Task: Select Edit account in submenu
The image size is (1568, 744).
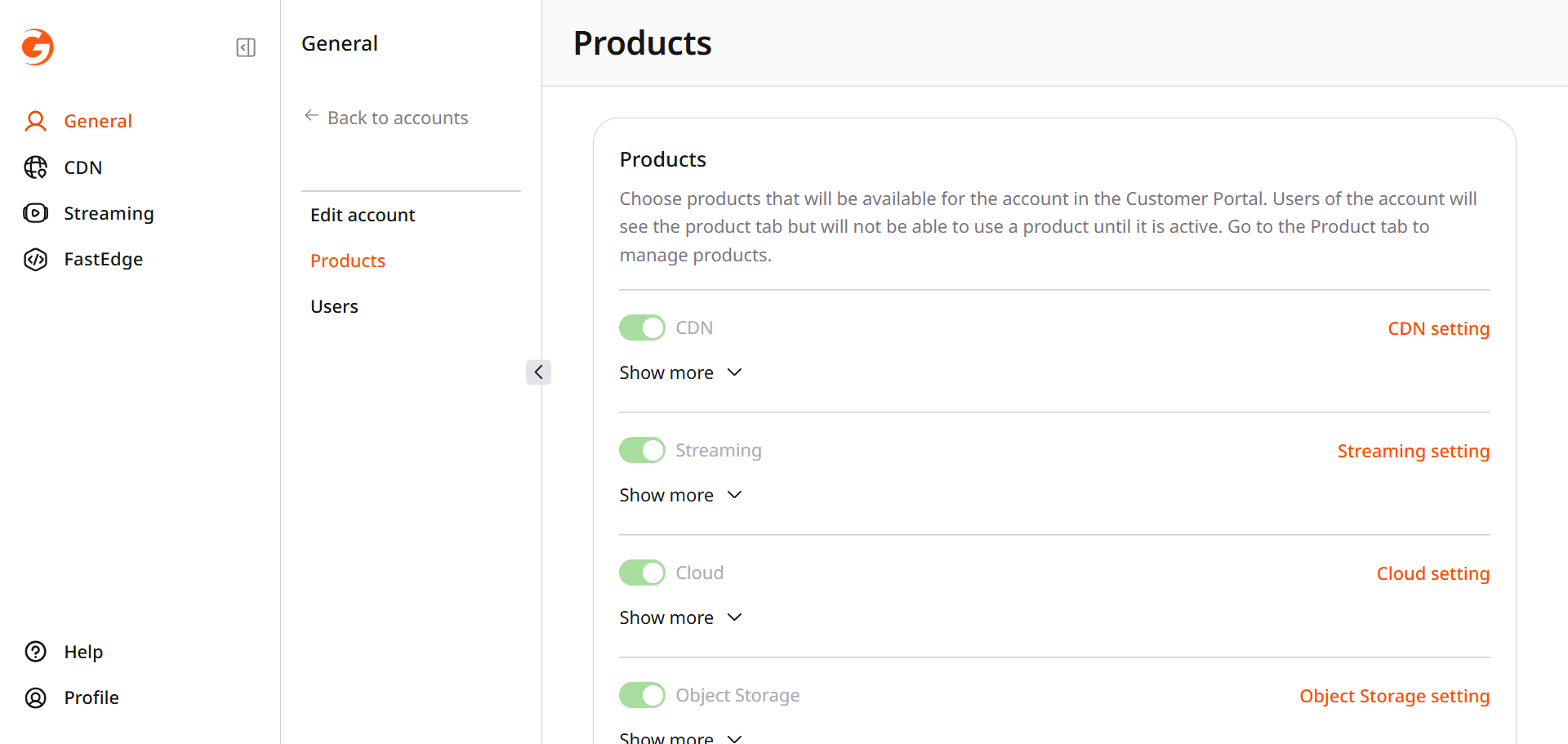Action: click(x=363, y=215)
